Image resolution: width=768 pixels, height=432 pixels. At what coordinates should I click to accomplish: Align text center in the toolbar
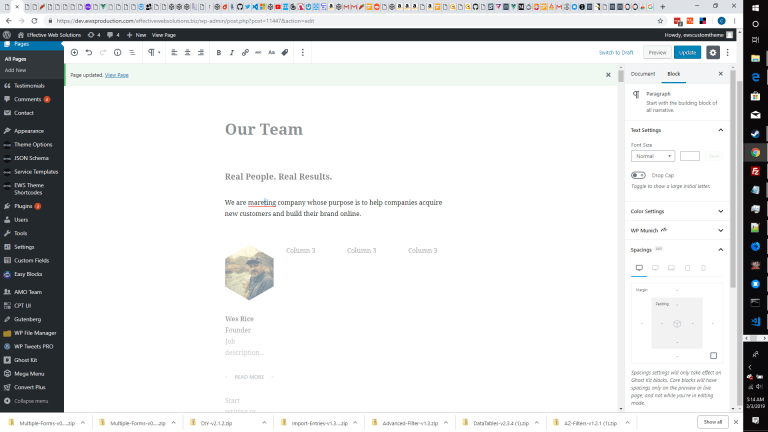click(x=188, y=52)
